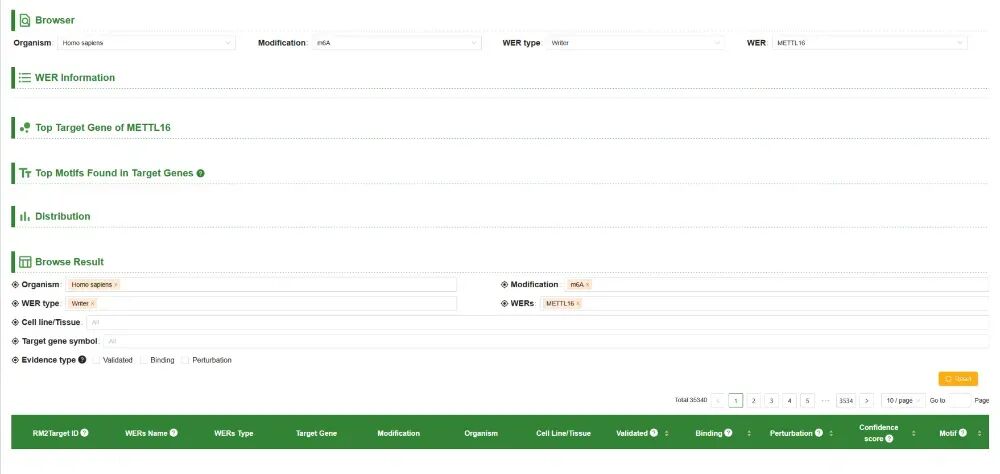Remove the METTL16 WERs filter tag

pyautogui.click(x=578, y=304)
